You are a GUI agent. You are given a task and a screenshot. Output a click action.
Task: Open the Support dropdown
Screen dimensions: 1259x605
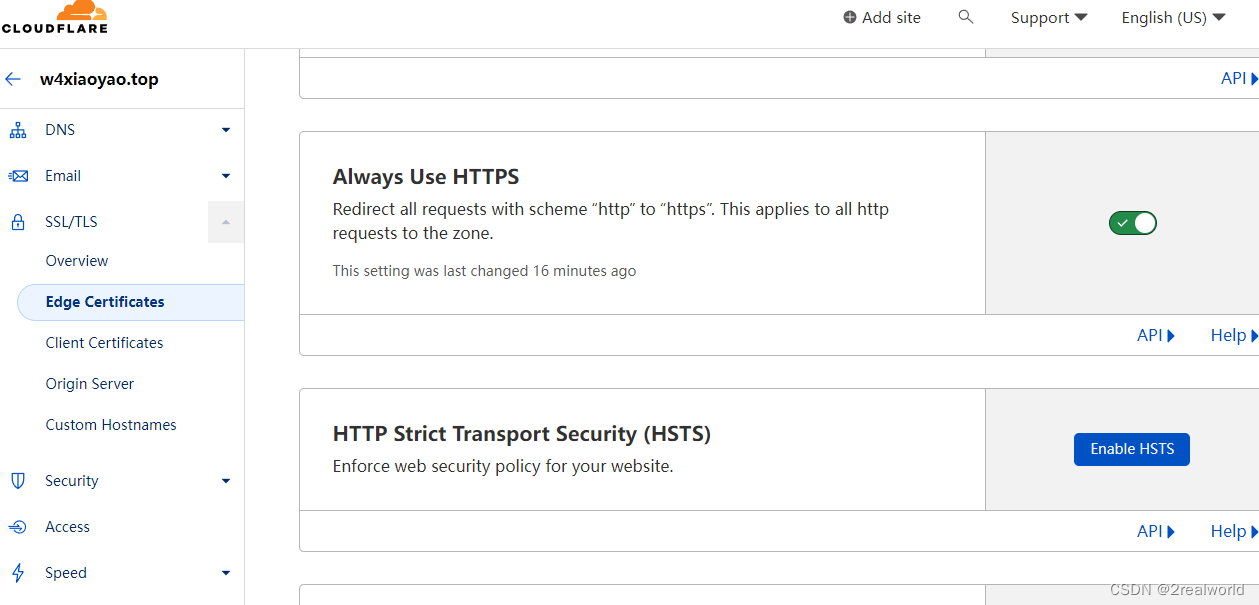1048,18
